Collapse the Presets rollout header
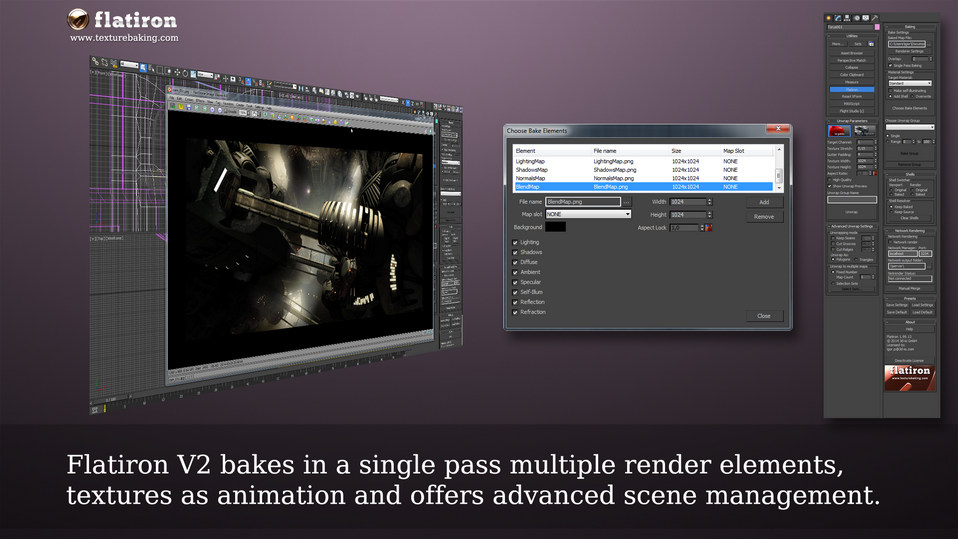Screen dimensions: 958x539 click(910, 298)
